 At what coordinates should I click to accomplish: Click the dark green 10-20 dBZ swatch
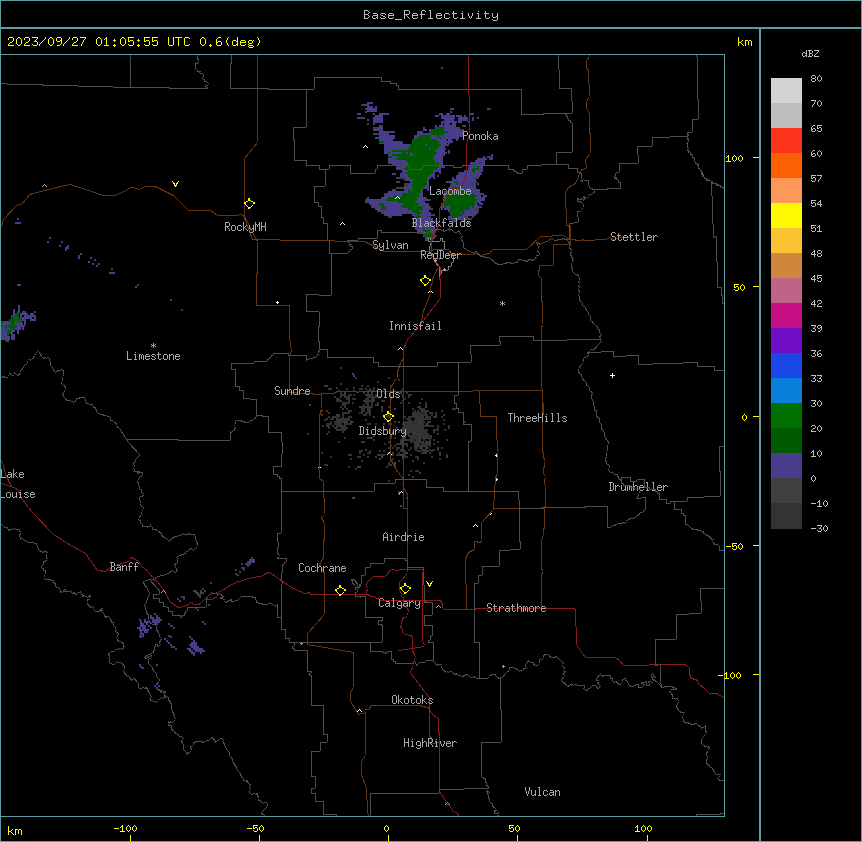(786, 441)
